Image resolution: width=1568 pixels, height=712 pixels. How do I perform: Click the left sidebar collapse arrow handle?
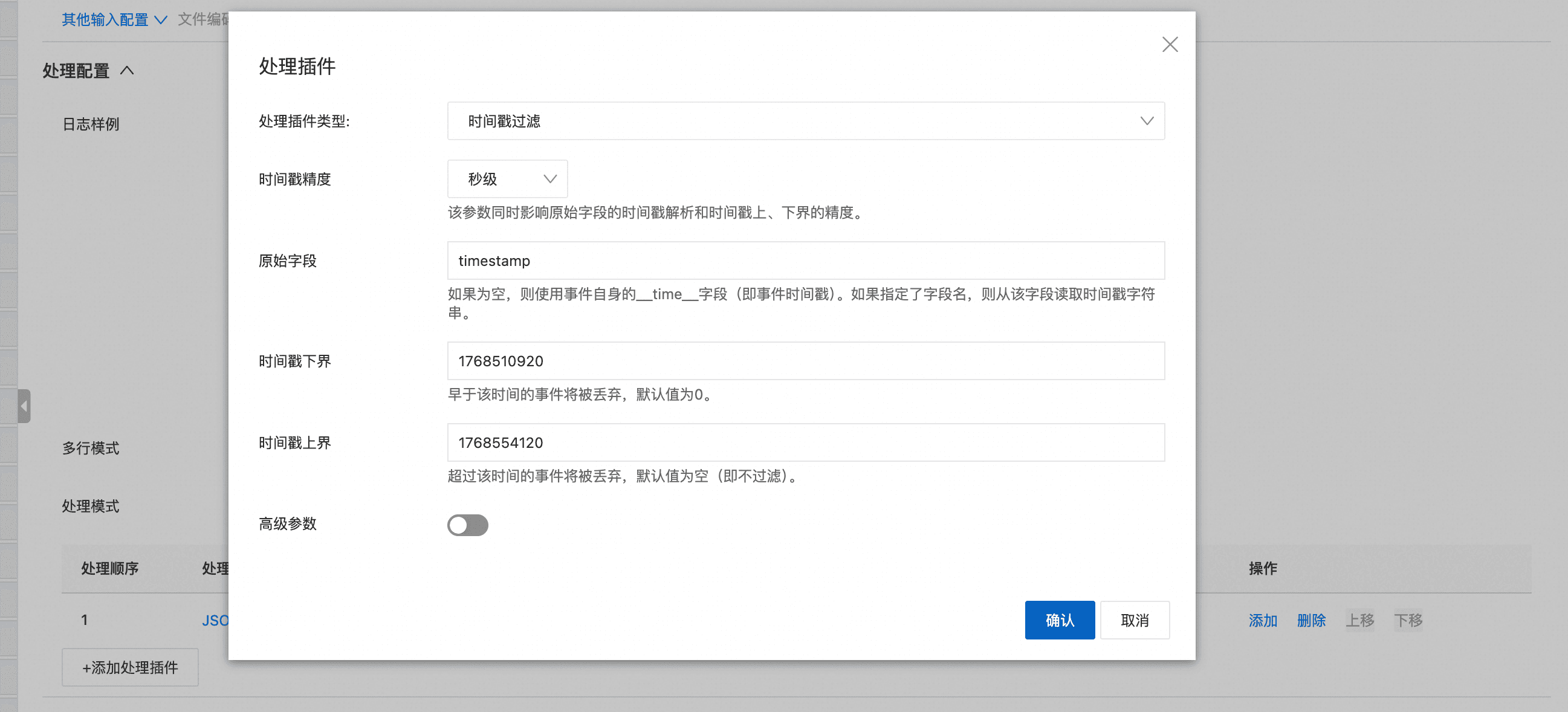(x=24, y=406)
